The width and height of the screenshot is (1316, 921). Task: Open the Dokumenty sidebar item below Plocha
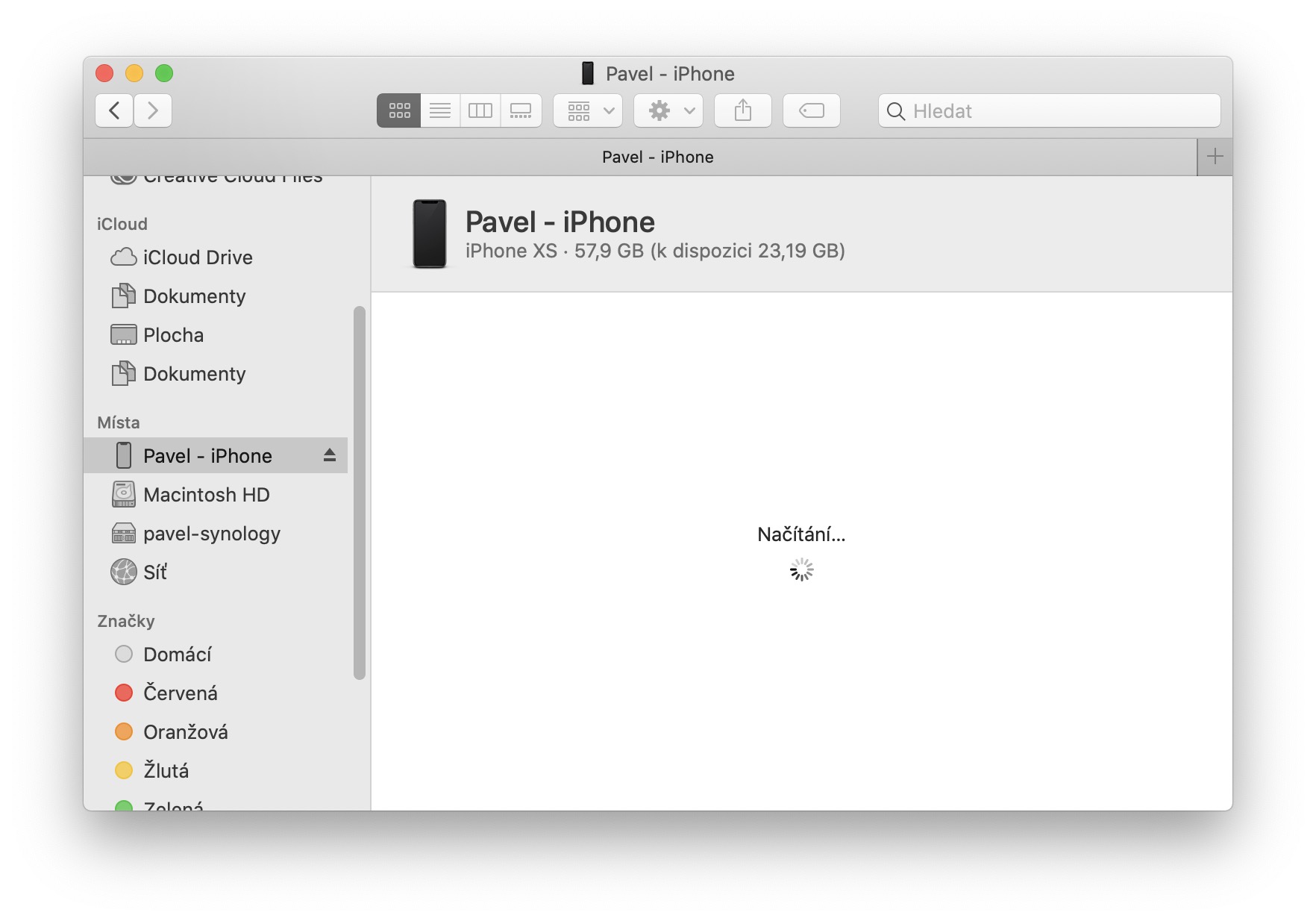pos(216,374)
